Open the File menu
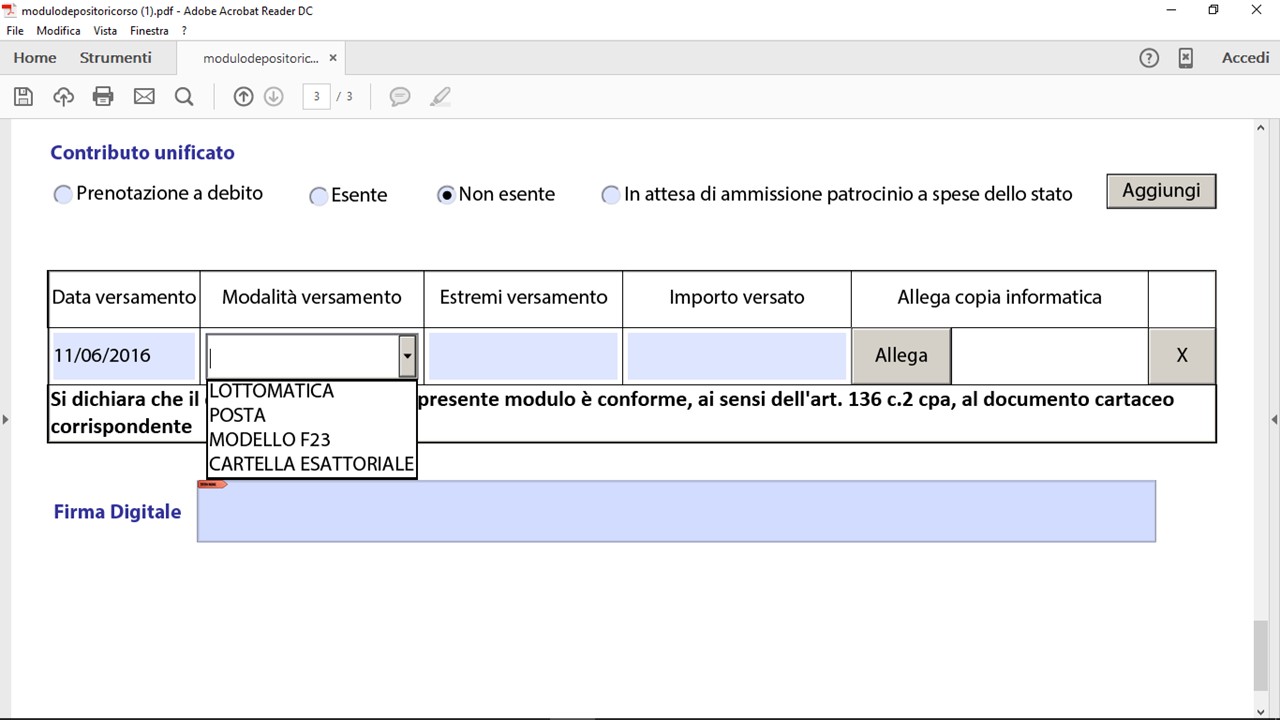This screenshot has height=720, width=1280. tap(15, 31)
